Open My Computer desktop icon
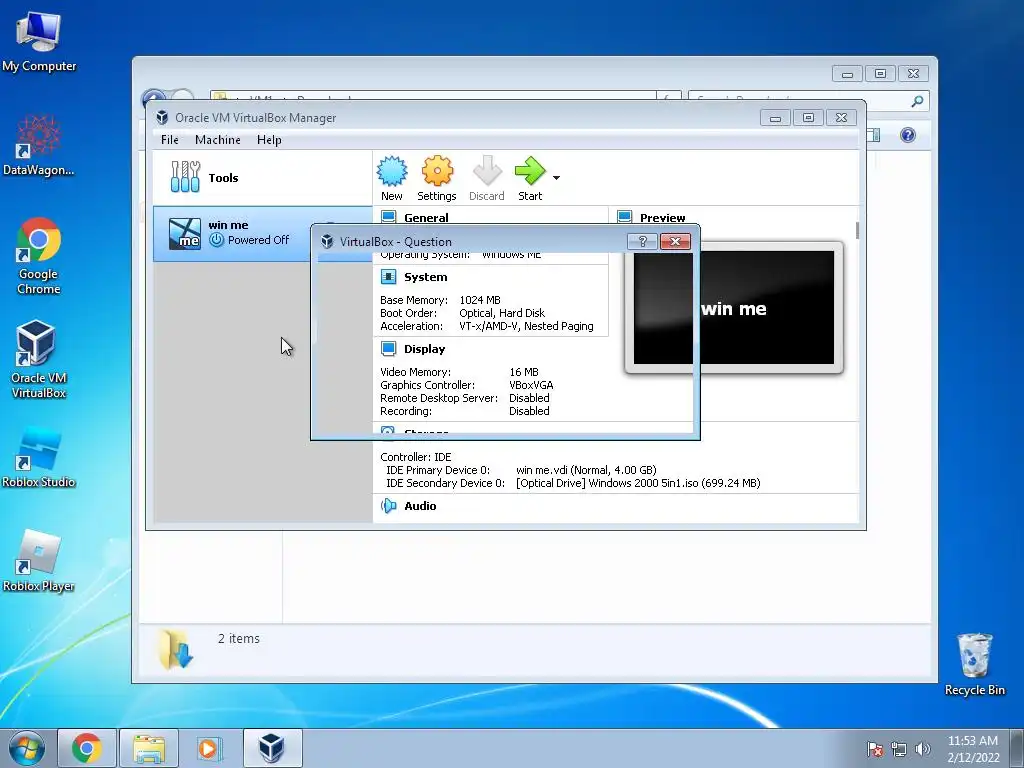 (x=39, y=42)
